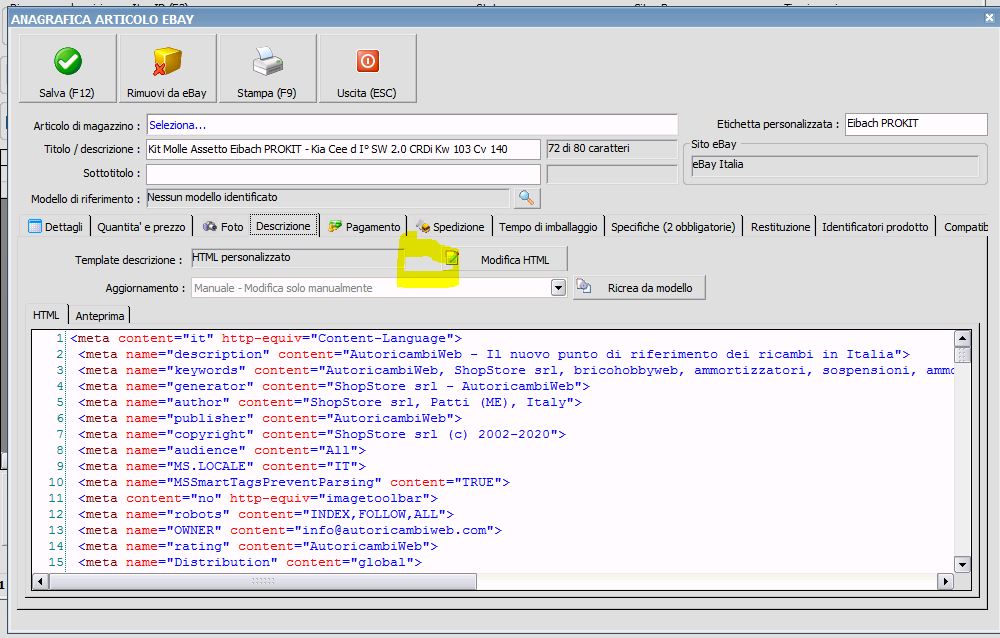
Task: Switch to the Anteprima preview tab
Action: click(101, 315)
